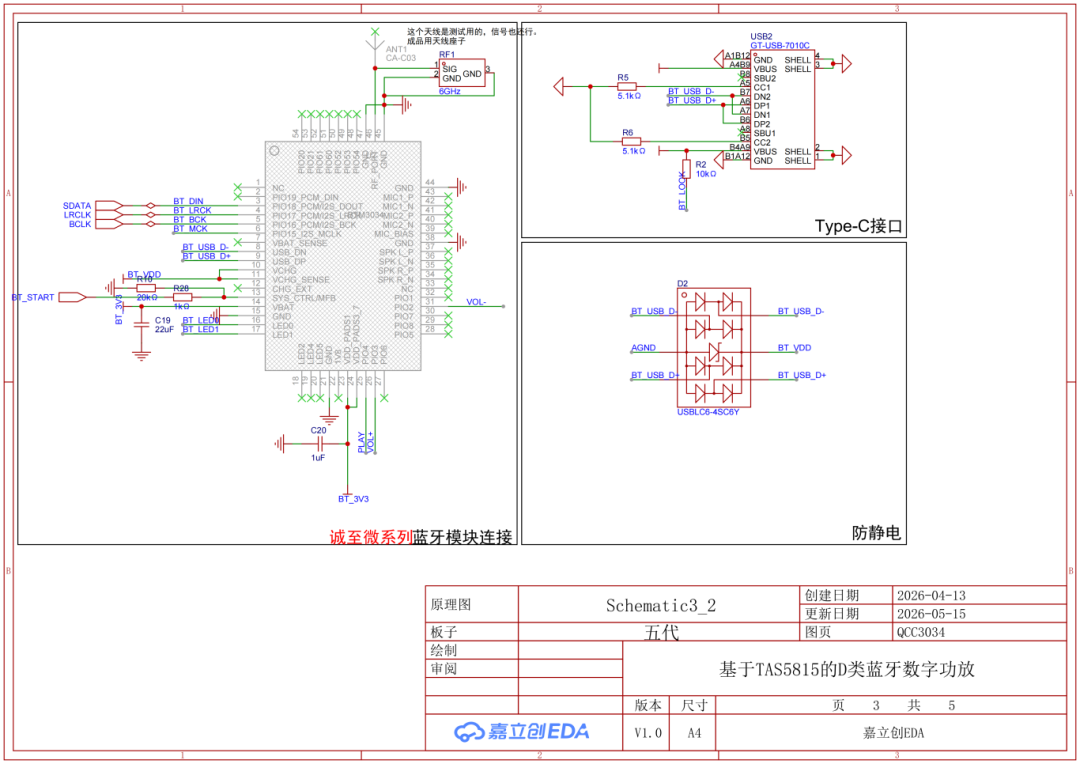1080x764 pixels.
Task: Click the 基于TAS5815的D类蓝牙数字功放 project title
Action: click(x=847, y=669)
